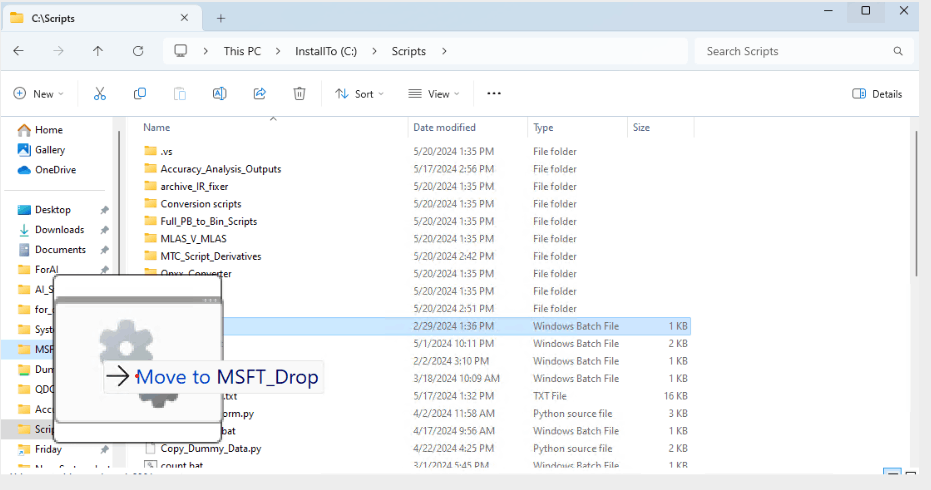The height and width of the screenshot is (490, 931).
Task: Click the Rename icon
Action: 220,94
